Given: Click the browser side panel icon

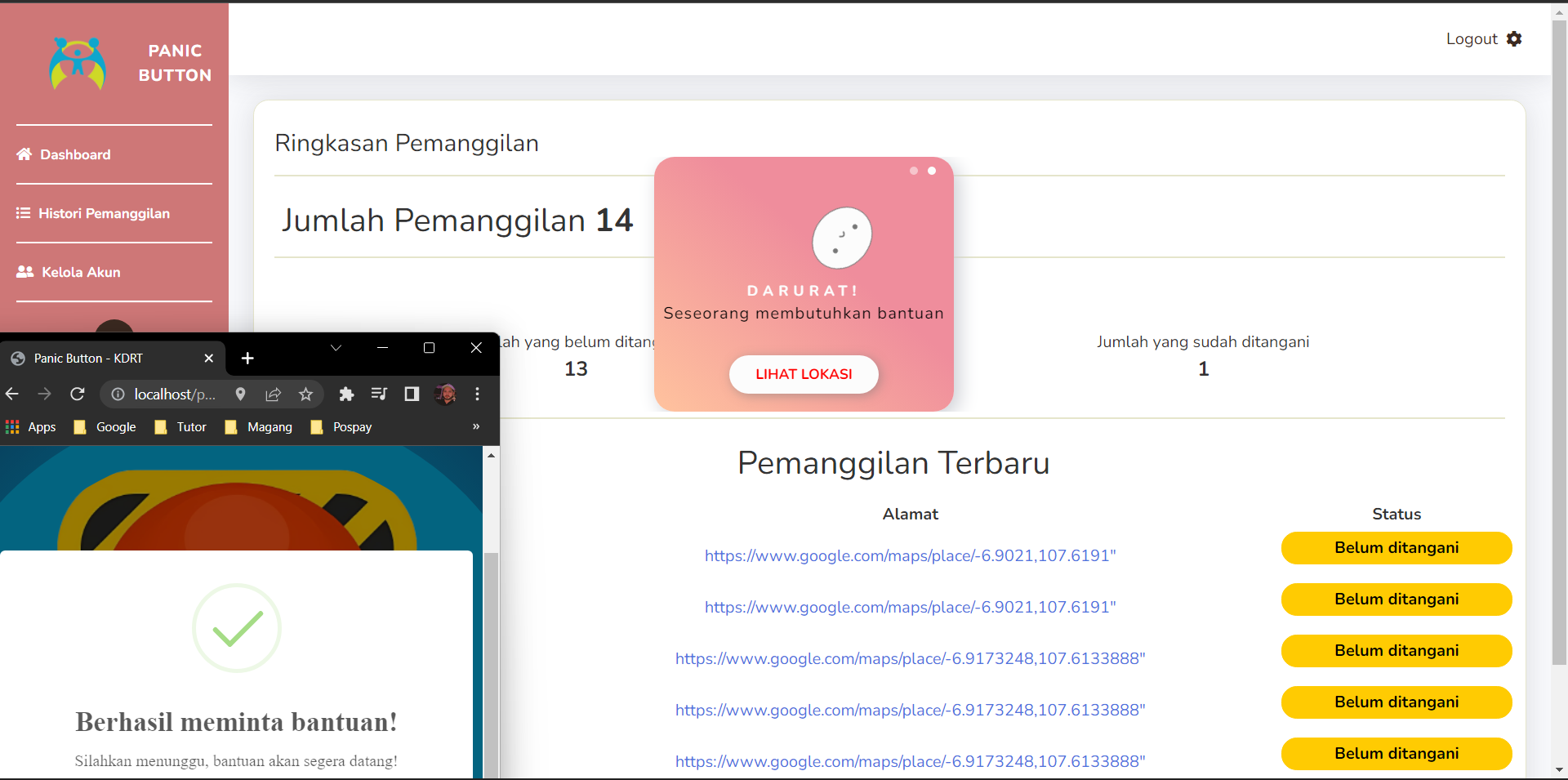Looking at the screenshot, I should tap(412, 394).
